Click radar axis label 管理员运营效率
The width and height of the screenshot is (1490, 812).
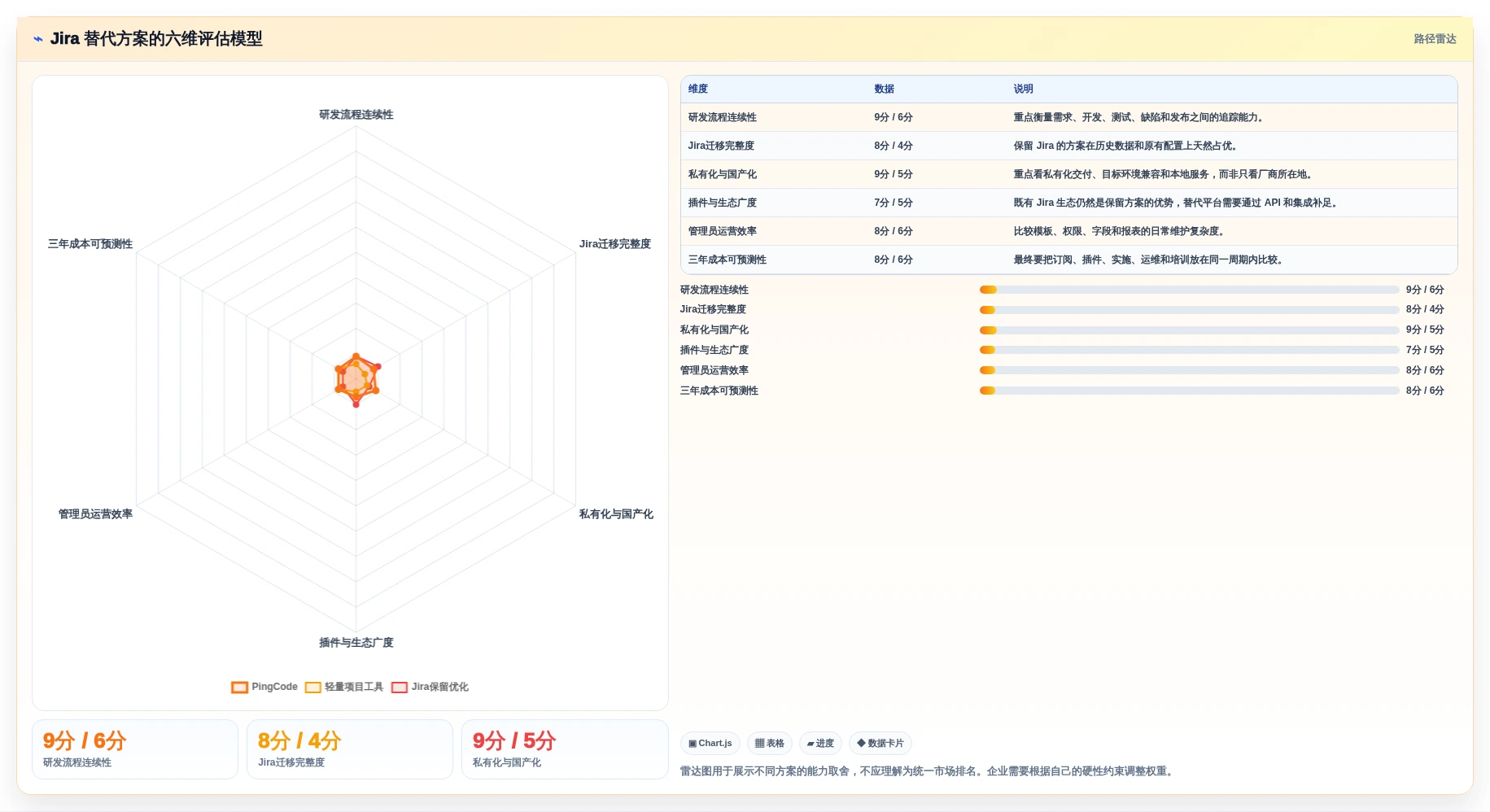[95, 514]
